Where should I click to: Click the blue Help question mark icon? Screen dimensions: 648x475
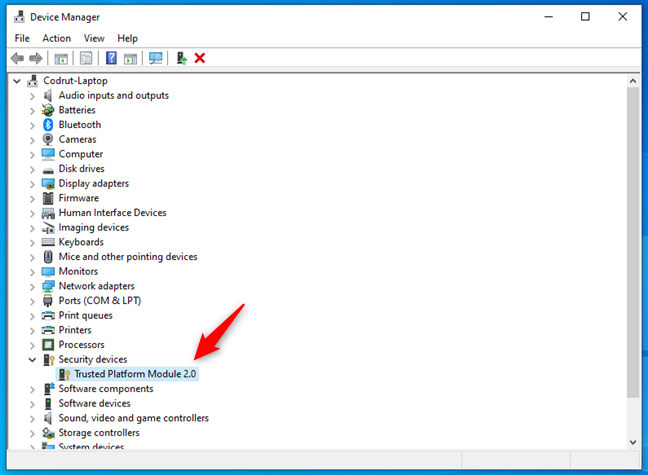111,58
